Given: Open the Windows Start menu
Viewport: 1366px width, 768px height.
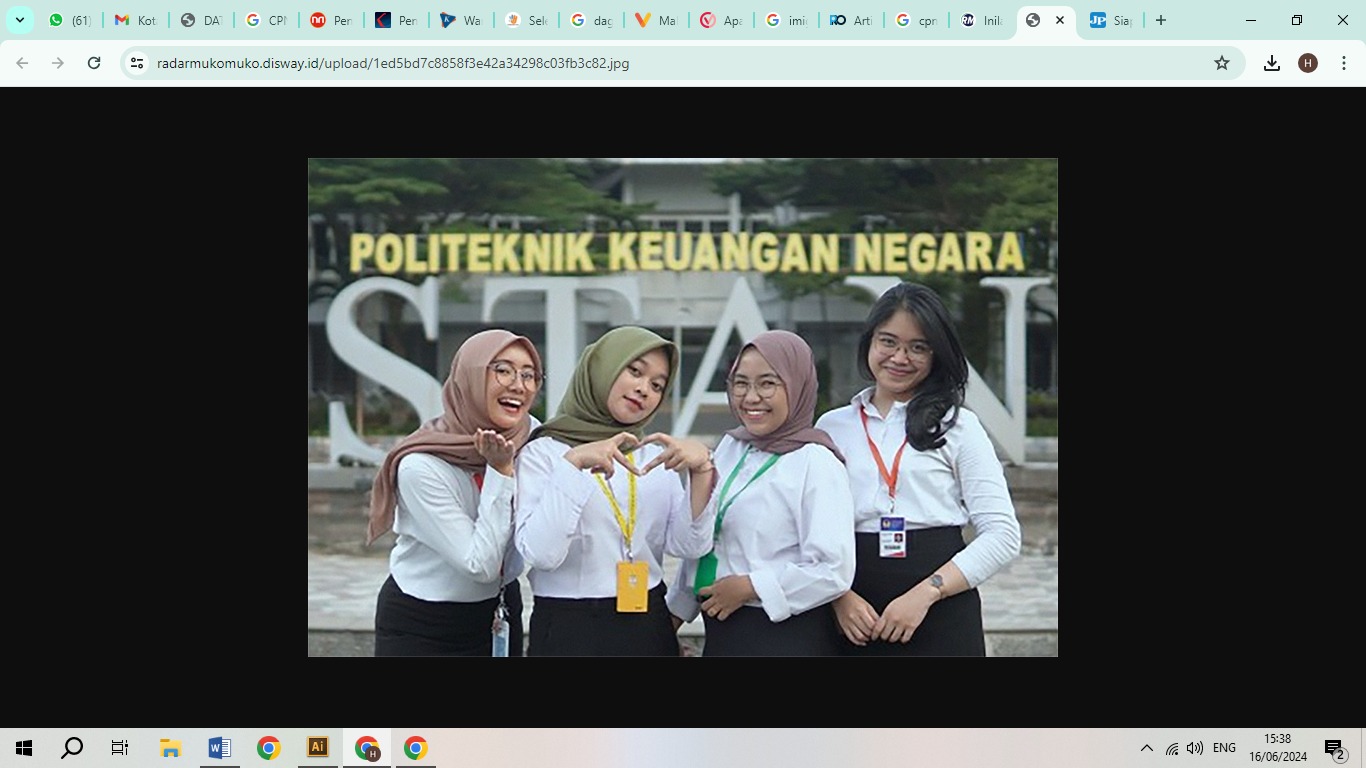Looking at the screenshot, I should pyautogui.click(x=24, y=748).
